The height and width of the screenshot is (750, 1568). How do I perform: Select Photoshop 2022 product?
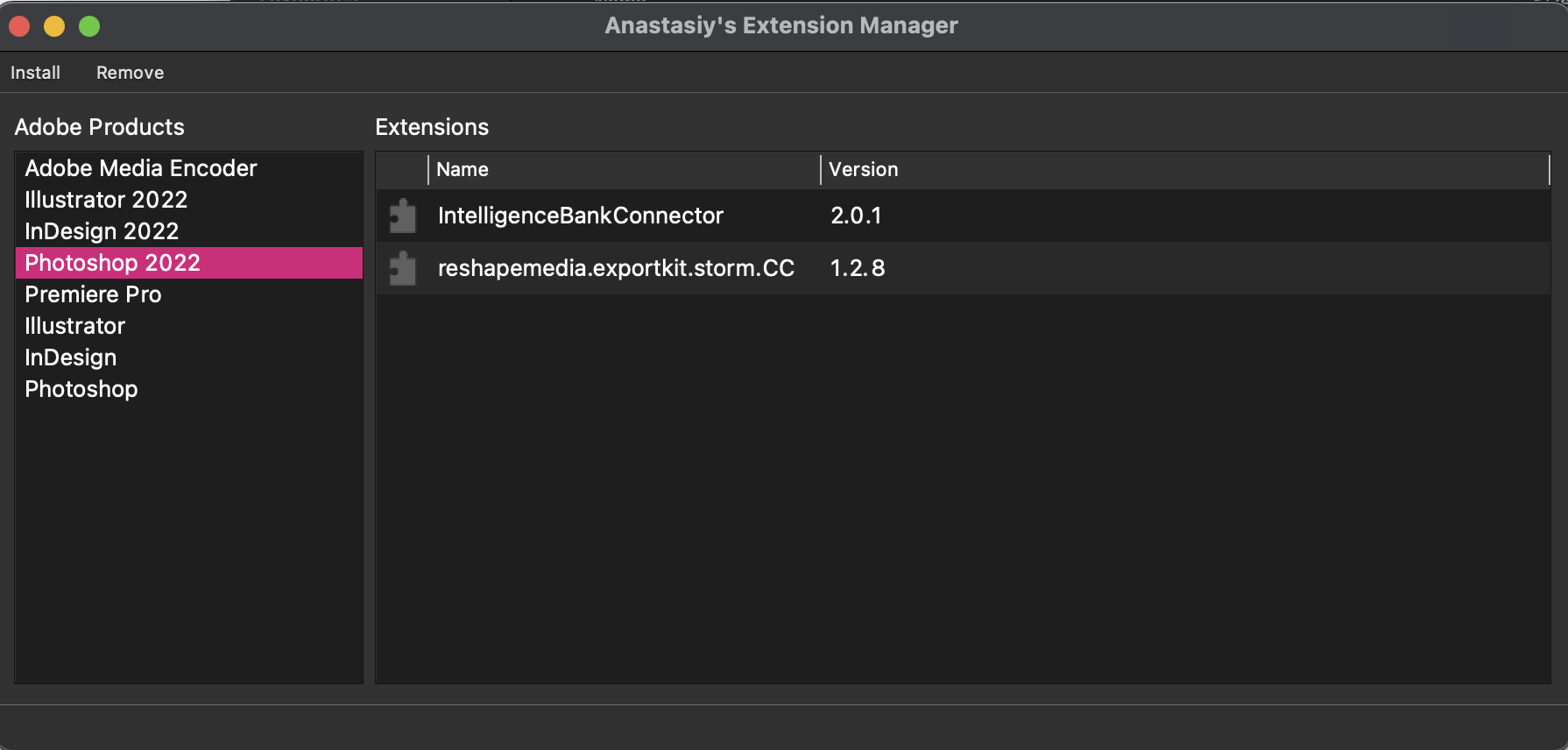pos(188,263)
